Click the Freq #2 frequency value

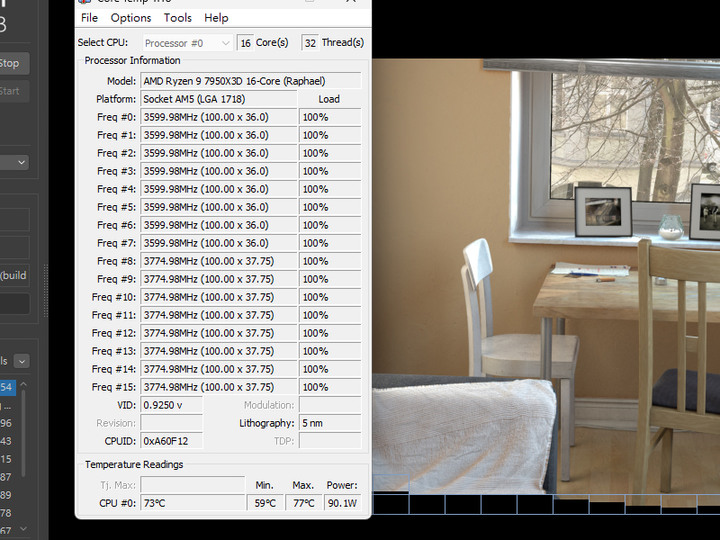tap(219, 153)
